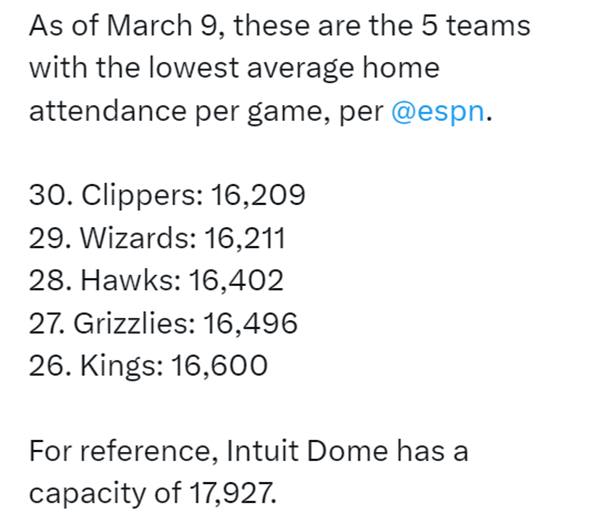Click the word attendance in the tweet
This screenshot has height=523, width=600.
click(108, 111)
